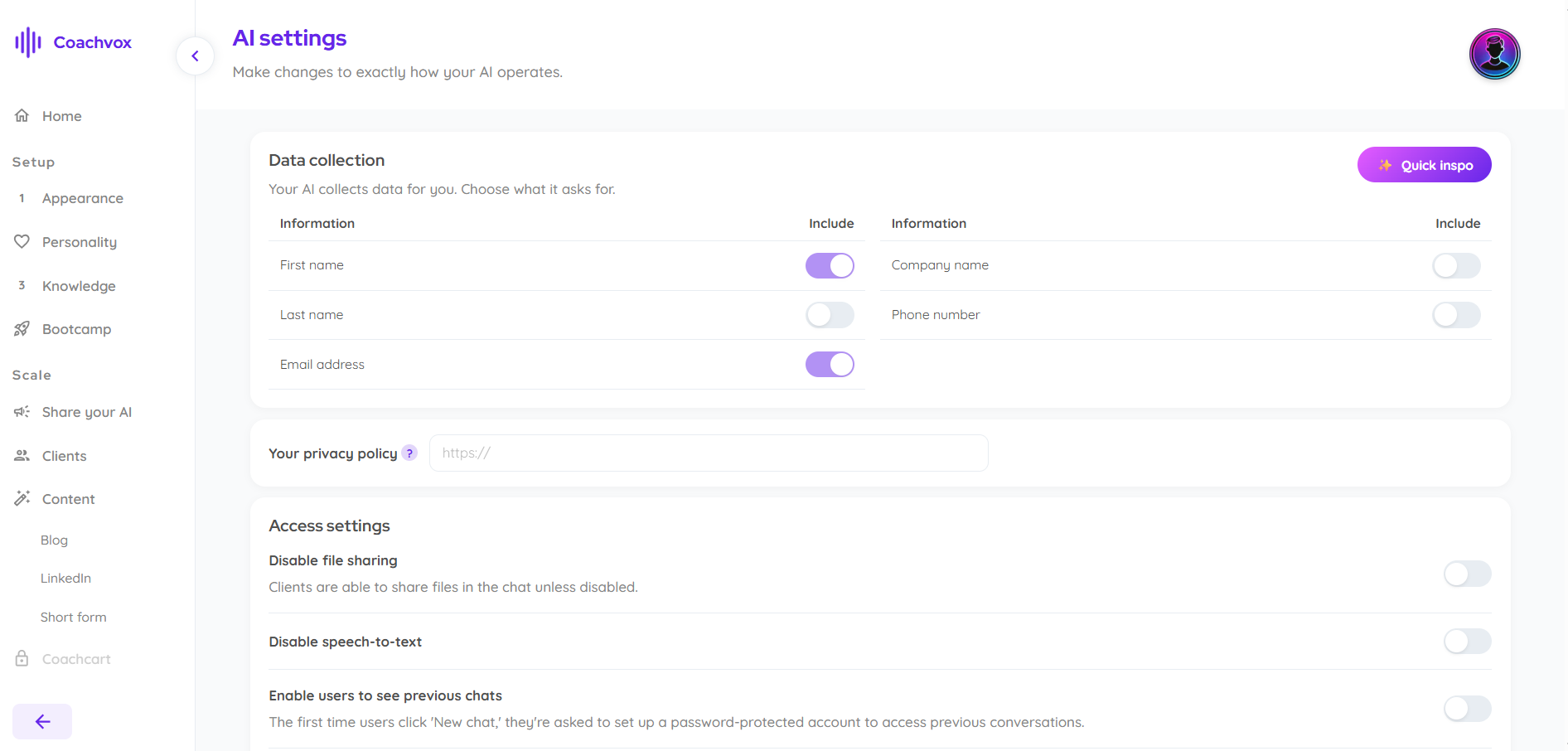Click the privacy policy URL field
This screenshot has height=751, width=1568.
pyautogui.click(x=709, y=453)
